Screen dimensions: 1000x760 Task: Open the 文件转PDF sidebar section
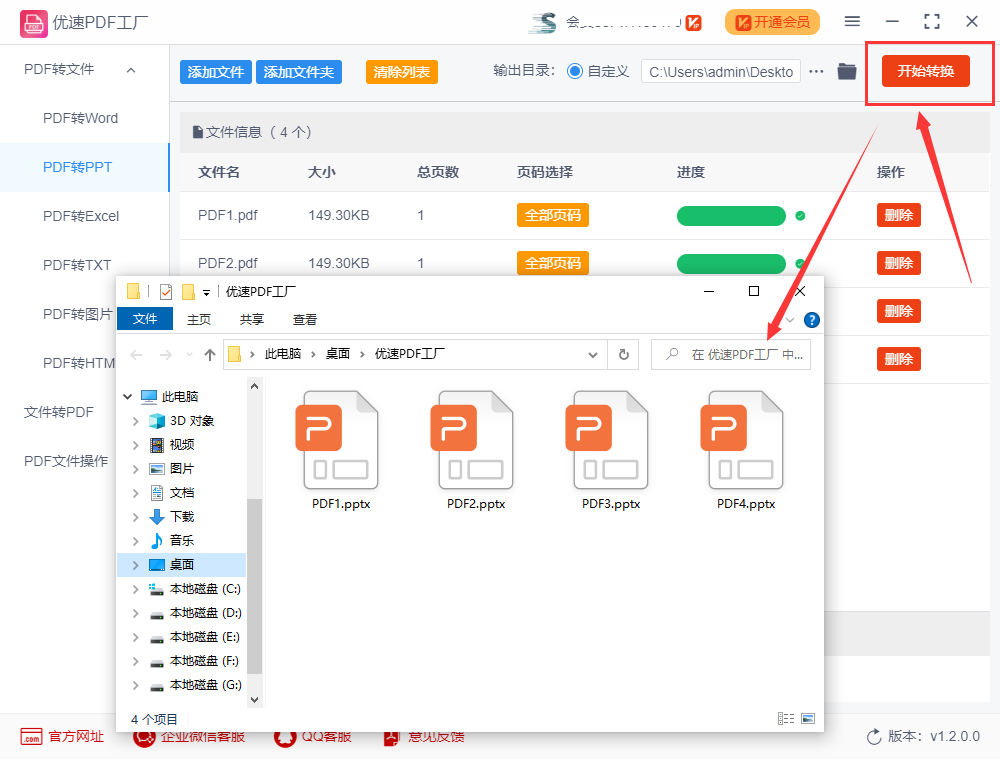pos(59,413)
